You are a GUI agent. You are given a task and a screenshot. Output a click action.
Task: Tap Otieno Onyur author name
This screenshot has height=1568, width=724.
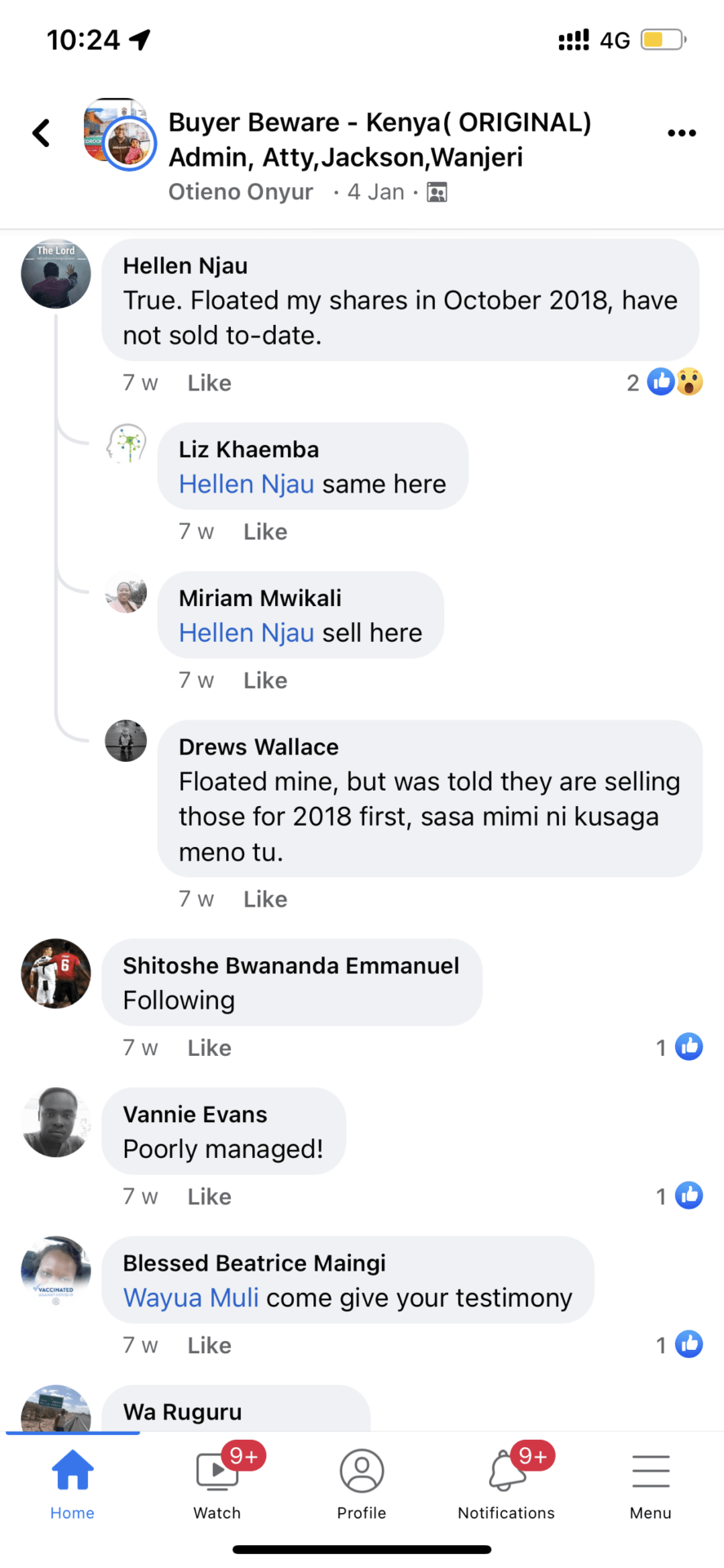[241, 192]
